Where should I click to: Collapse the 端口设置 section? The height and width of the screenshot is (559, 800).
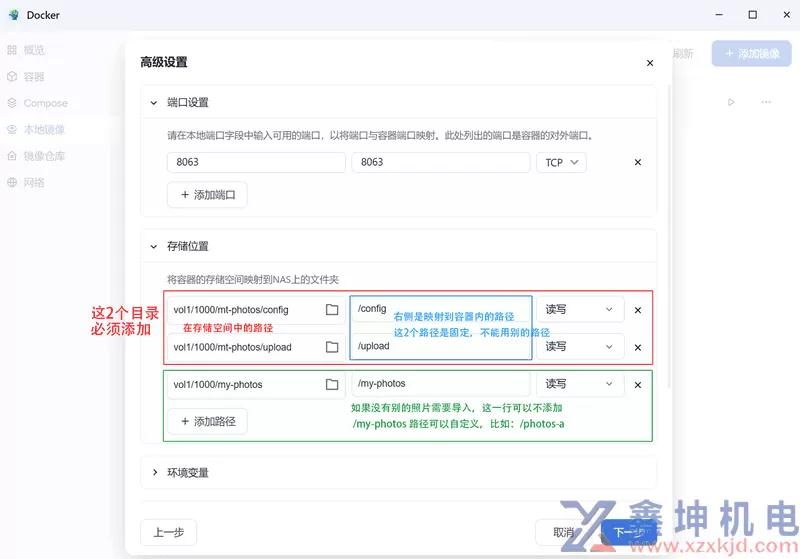pyautogui.click(x=154, y=103)
